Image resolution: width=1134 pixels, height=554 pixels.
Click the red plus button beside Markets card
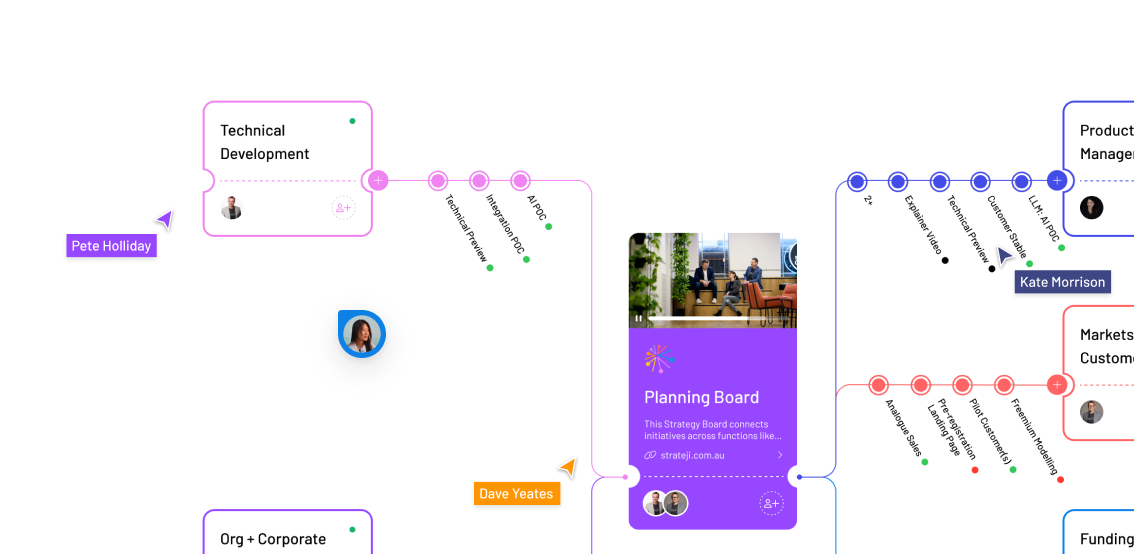[x=1057, y=385]
